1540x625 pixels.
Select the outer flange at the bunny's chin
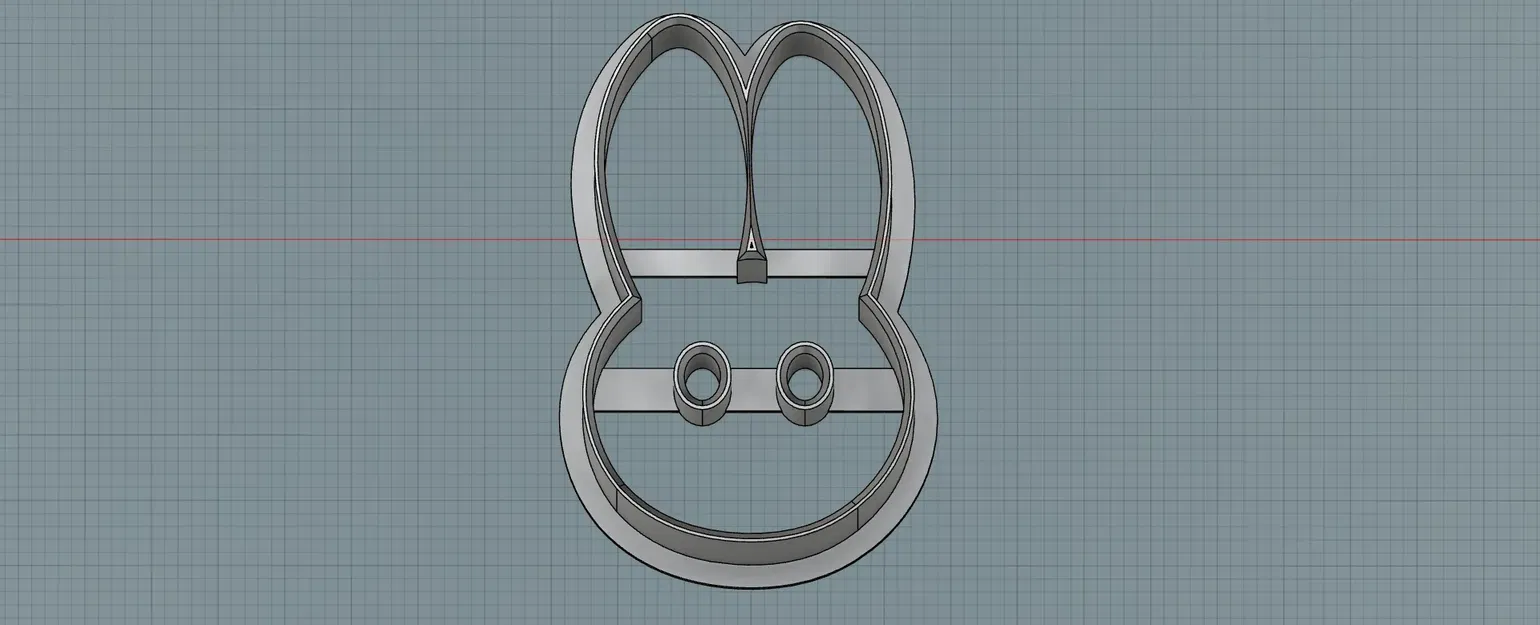click(750, 575)
